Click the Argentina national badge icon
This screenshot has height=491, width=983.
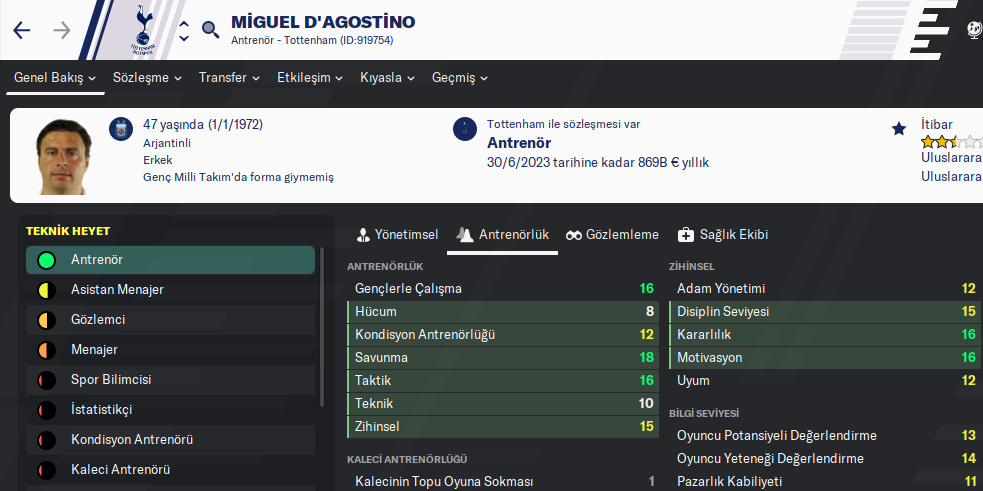[x=120, y=128]
